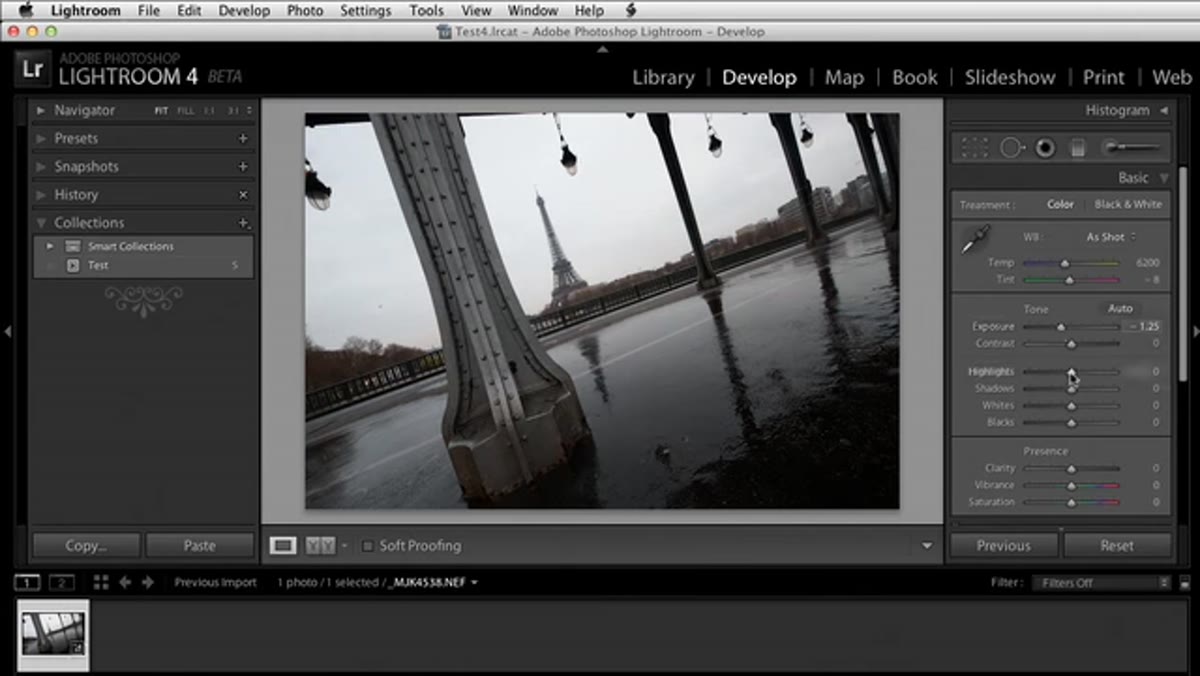The image size is (1200, 676).
Task: Switch to Before/After YY view
Action: (320, 545)
